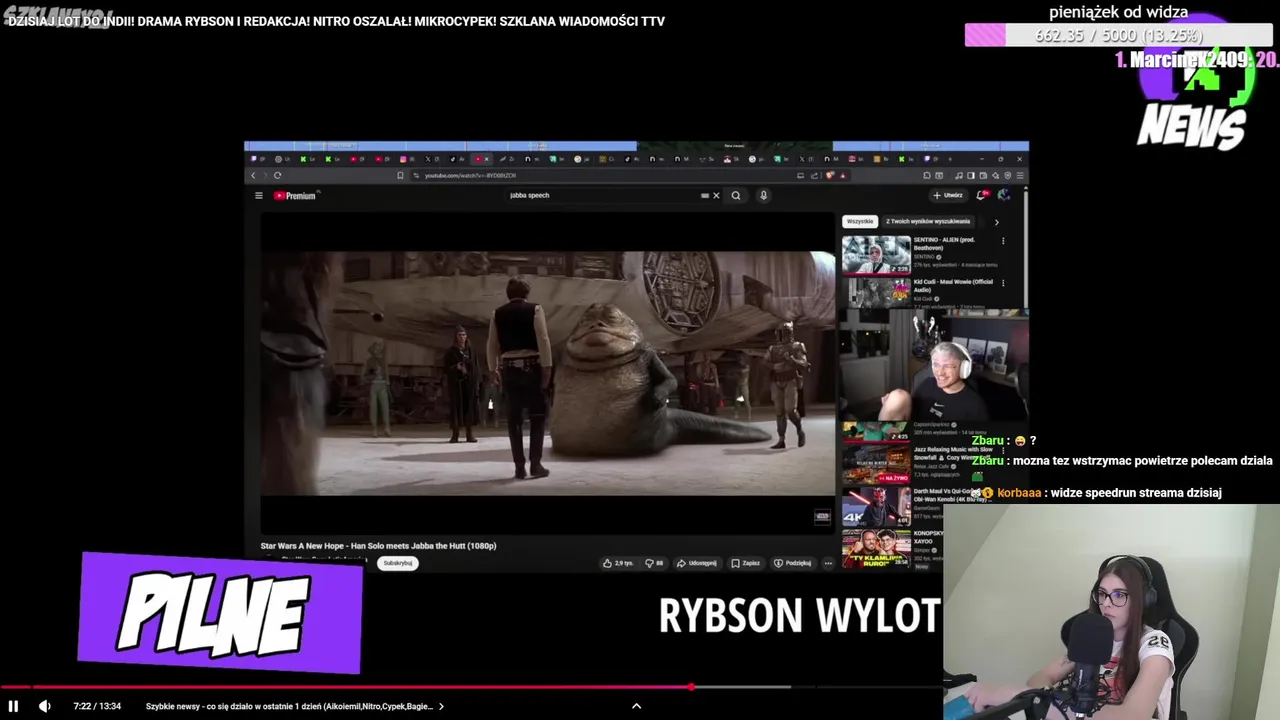Pause the outer video player

point(13,706)
